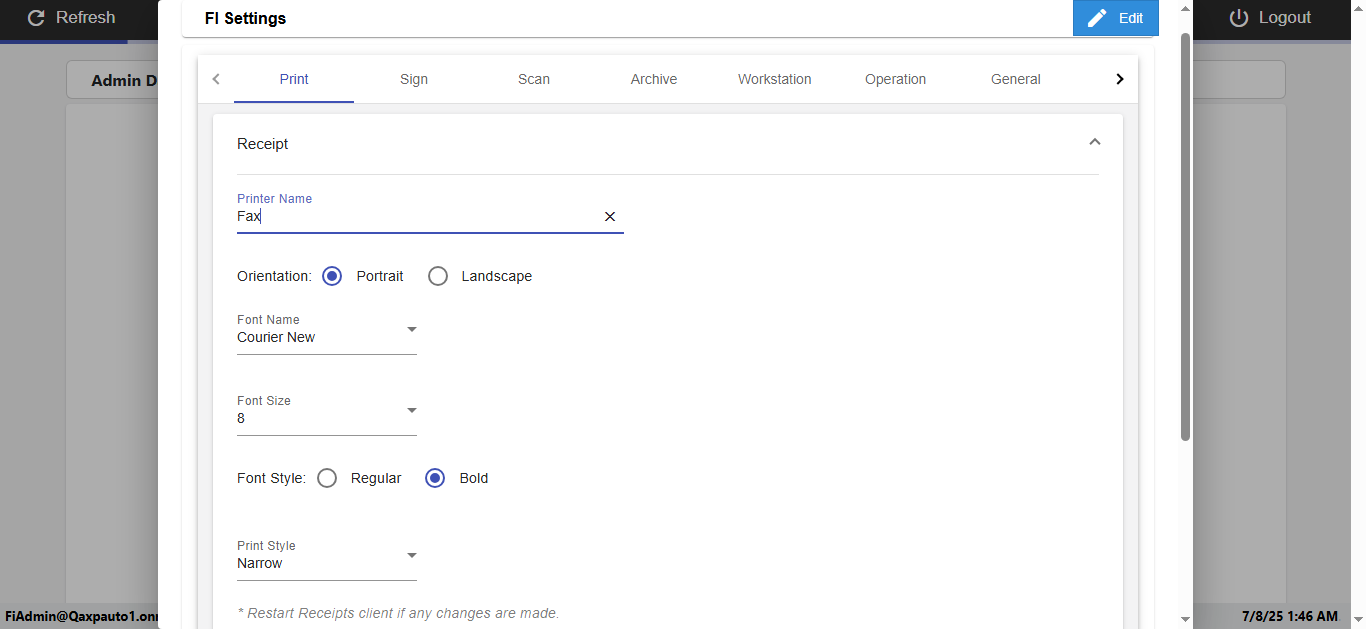
Task: Select Landscape orientation radio button
Action: point(438,276)
